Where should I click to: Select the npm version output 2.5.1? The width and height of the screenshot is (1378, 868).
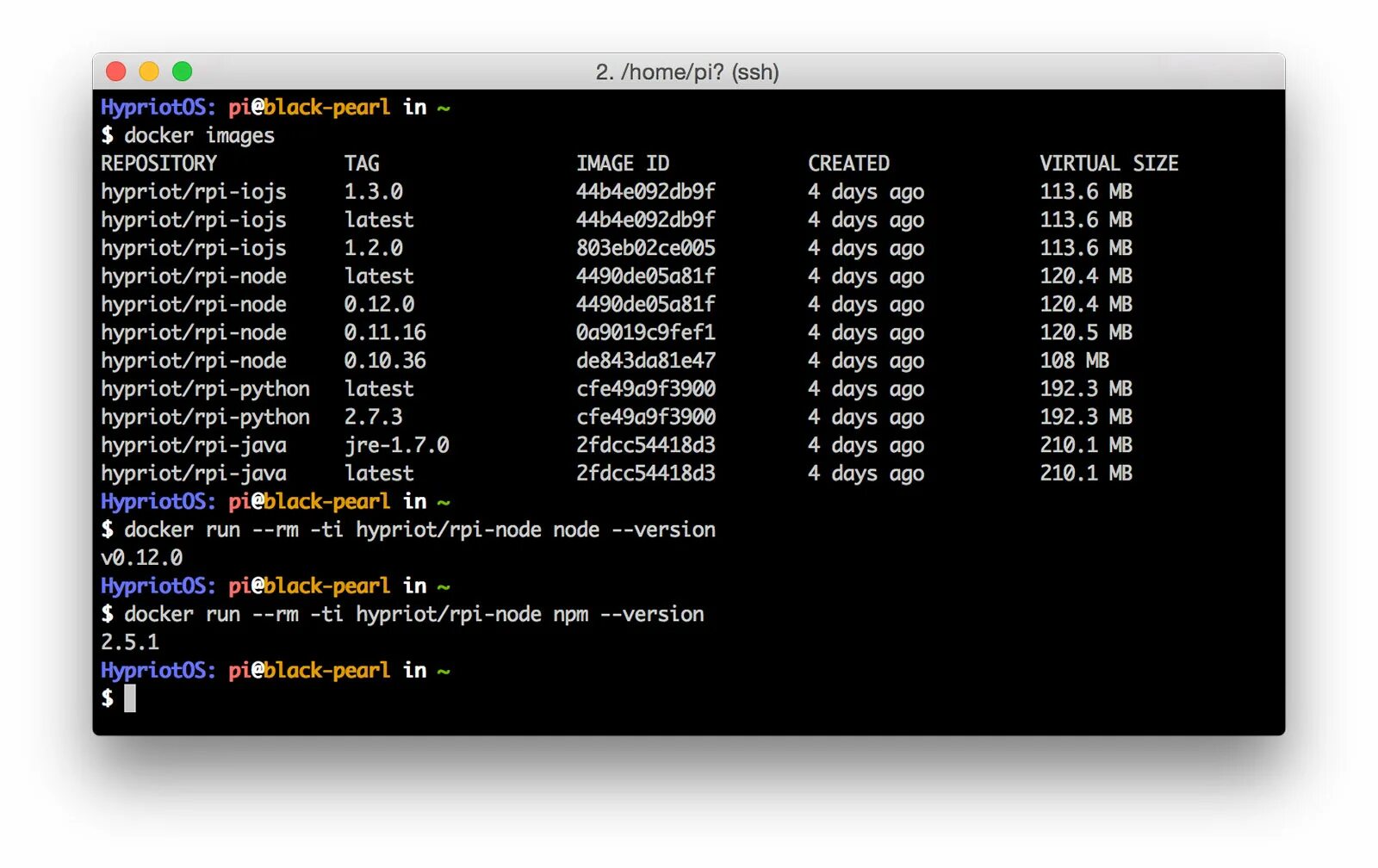pyautogui.click(x=130, y=642)
